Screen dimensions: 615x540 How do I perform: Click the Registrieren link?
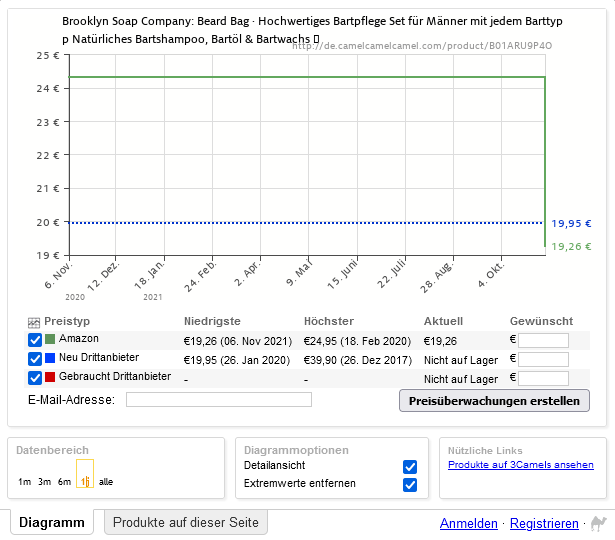point(544,523)
